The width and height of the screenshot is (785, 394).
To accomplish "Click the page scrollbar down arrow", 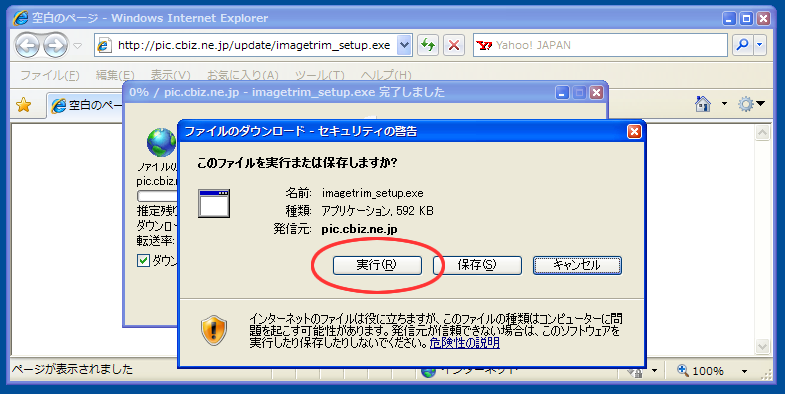I will [762, 346].
